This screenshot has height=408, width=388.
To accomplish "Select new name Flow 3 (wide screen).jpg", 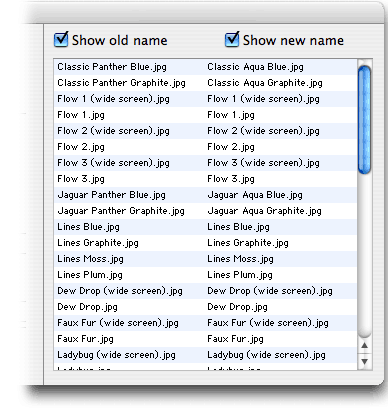I will tap(263, 163).
